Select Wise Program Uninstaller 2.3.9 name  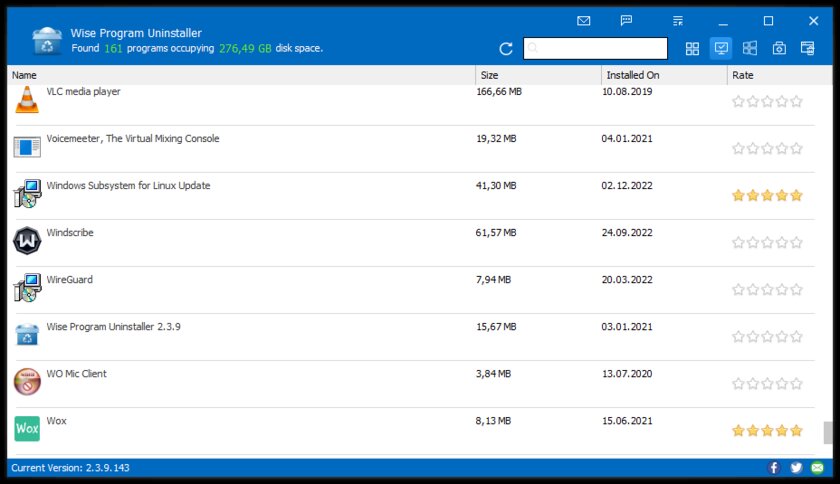(113, 327)
